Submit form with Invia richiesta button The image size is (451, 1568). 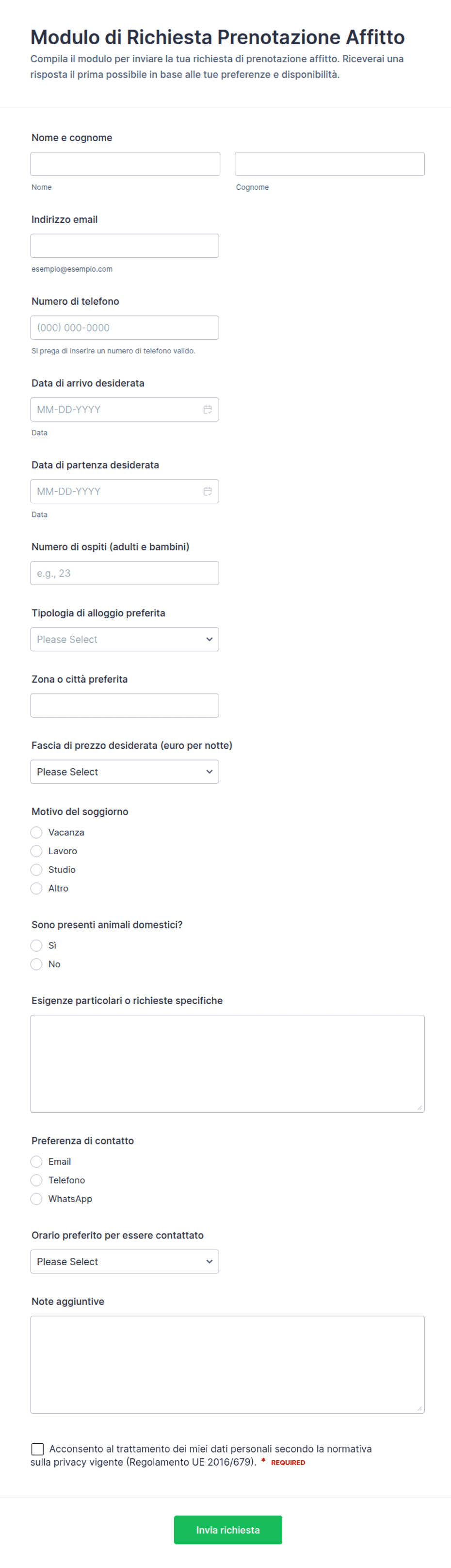228,1530
